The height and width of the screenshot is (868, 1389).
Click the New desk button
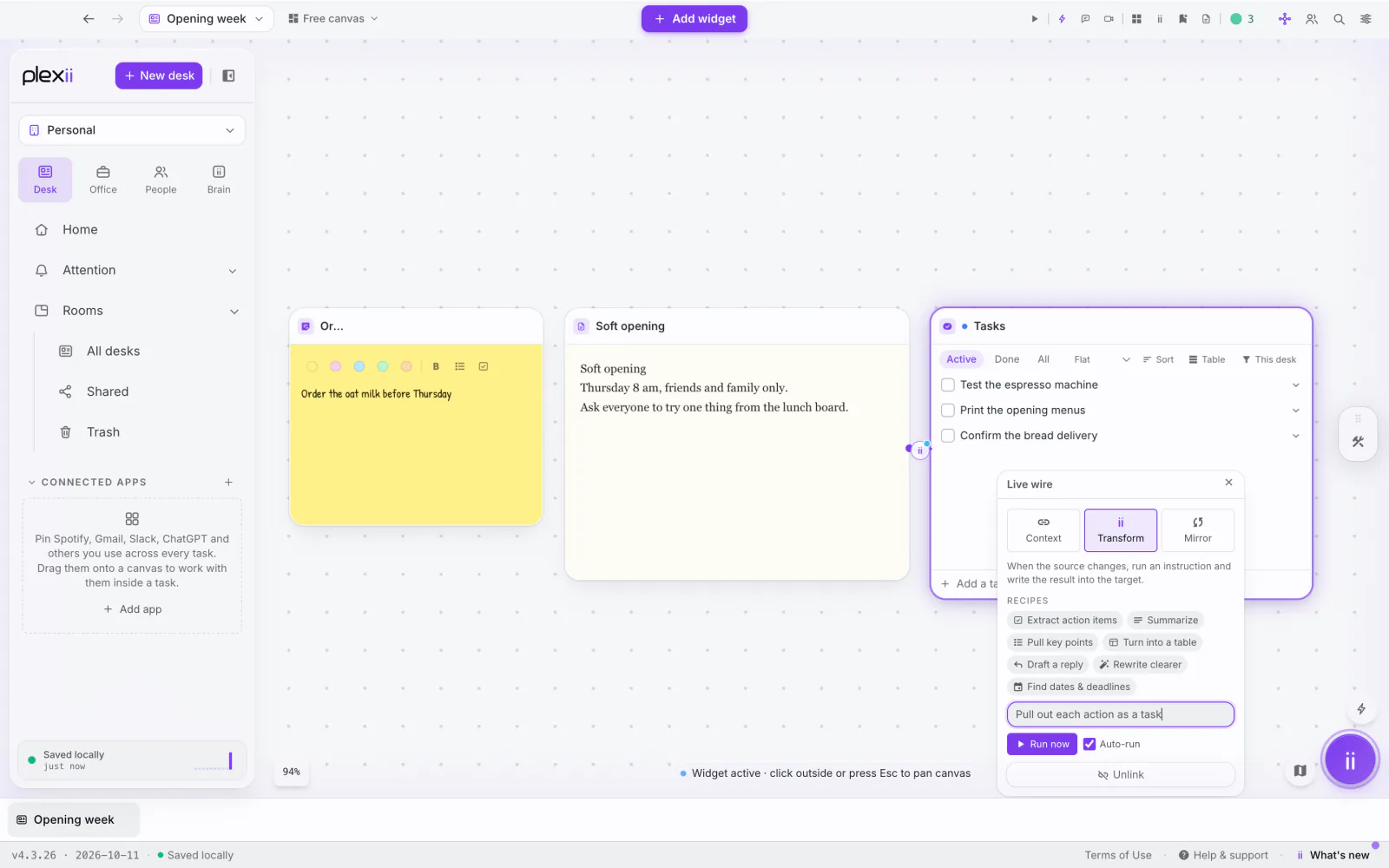pos(159,76)
